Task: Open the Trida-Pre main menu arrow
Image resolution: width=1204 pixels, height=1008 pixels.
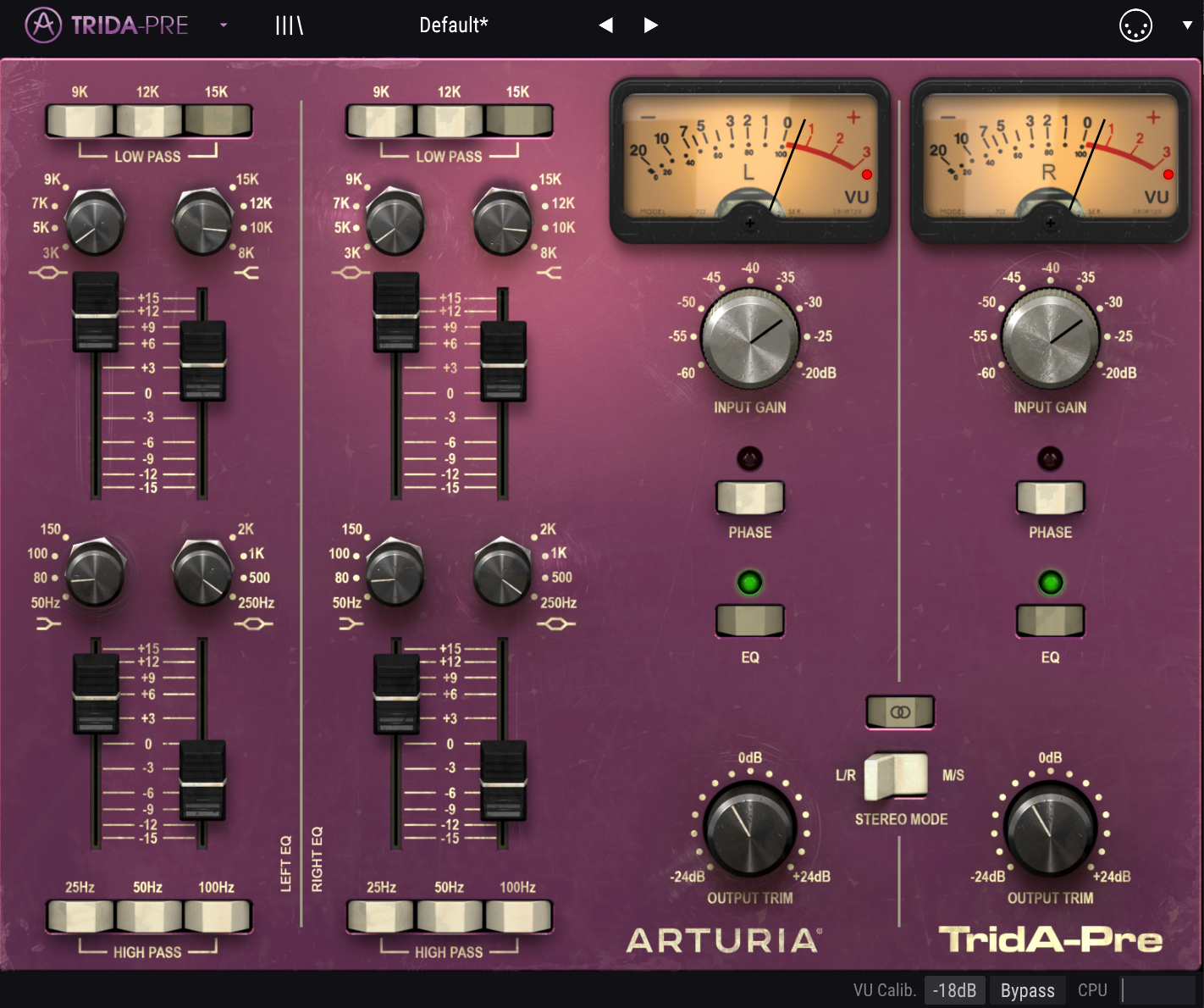Action: pos(224,25)
